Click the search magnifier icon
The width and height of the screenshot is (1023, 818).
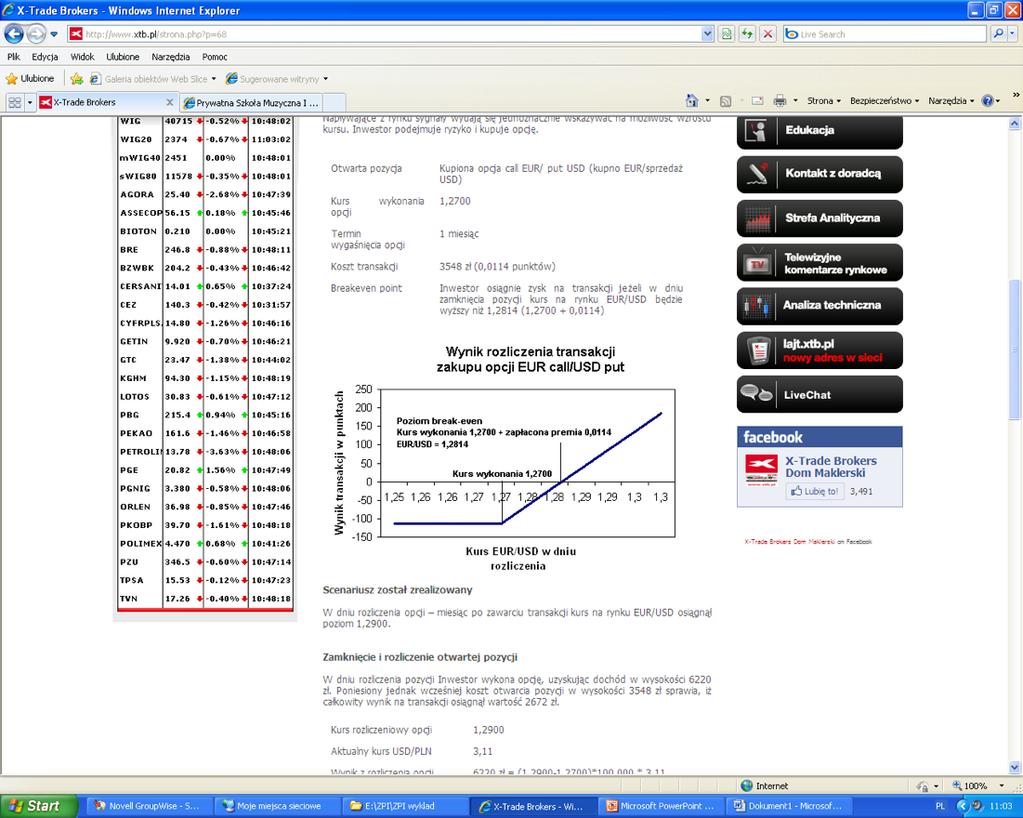coord(998,34)
